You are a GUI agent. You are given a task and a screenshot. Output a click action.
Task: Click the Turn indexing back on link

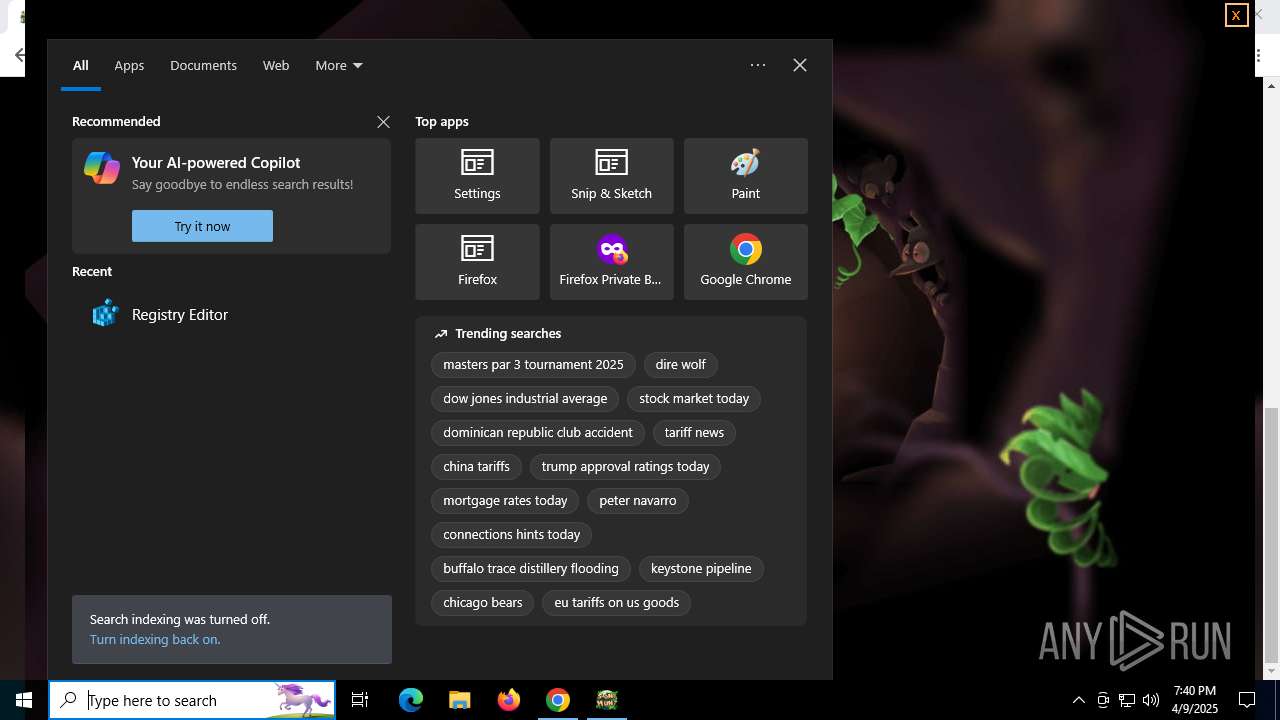point(155,639)
